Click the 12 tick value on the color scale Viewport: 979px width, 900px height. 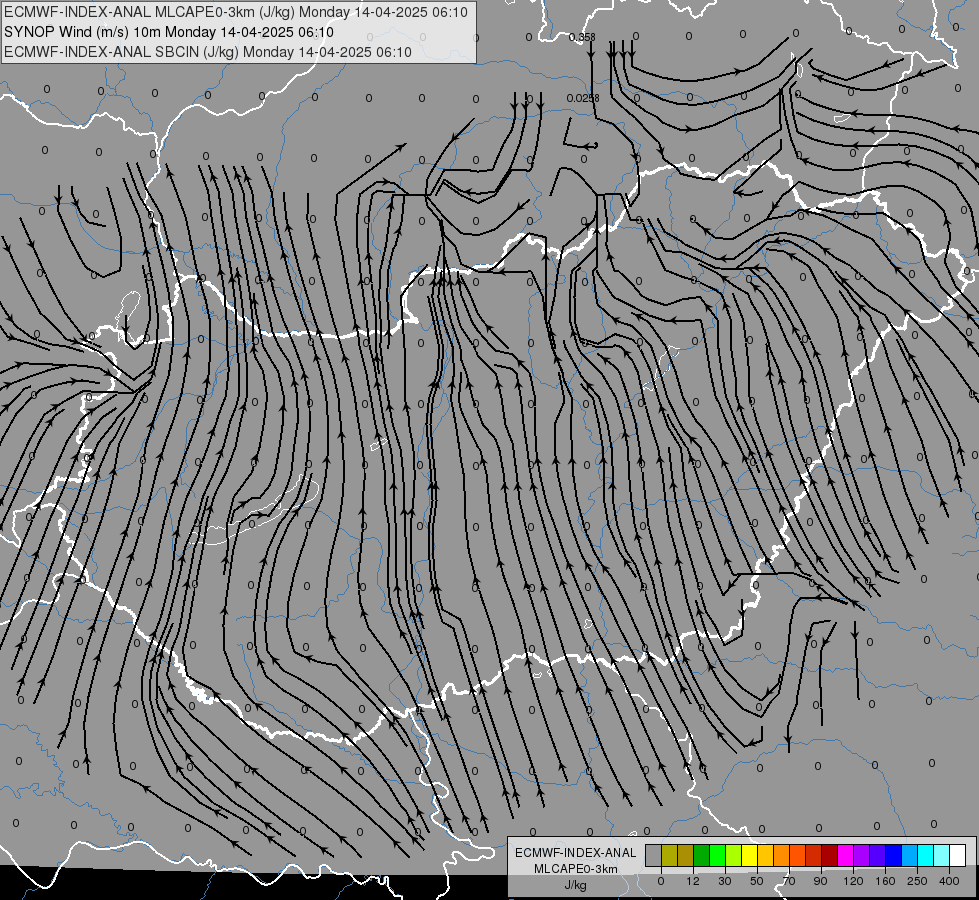pyautogui.click(x=692, y=881)
